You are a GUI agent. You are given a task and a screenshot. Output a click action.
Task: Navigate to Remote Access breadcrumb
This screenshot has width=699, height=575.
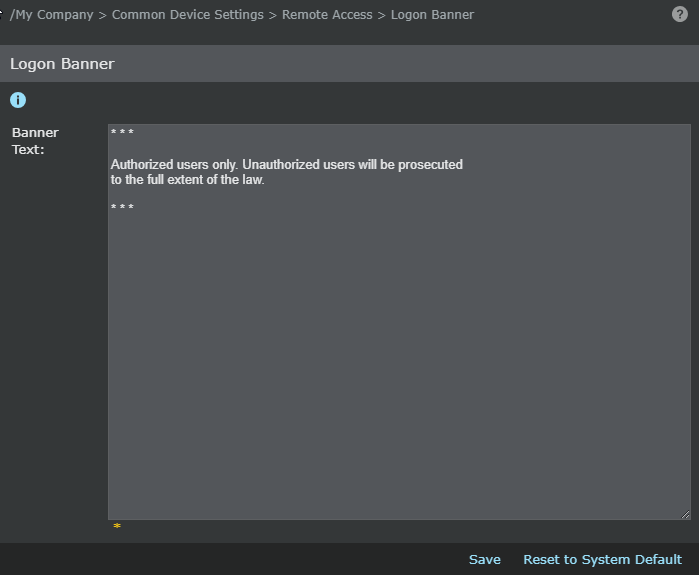[x=327, y=15]
